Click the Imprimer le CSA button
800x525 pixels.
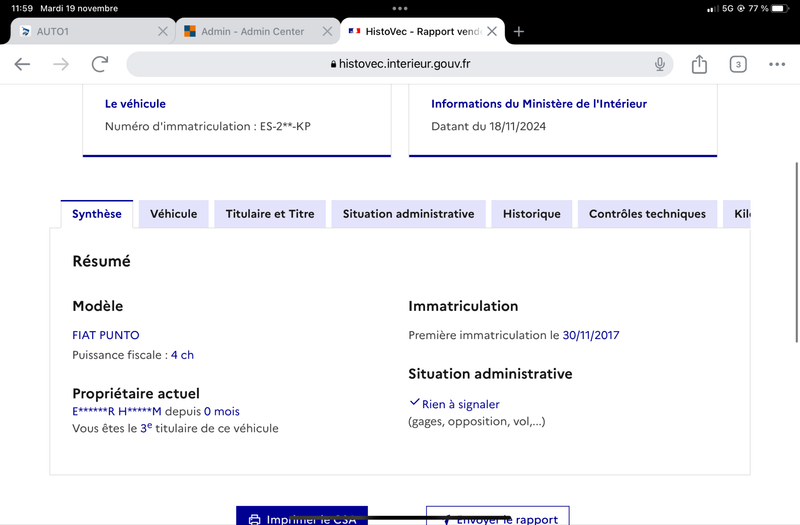[302, 516]
